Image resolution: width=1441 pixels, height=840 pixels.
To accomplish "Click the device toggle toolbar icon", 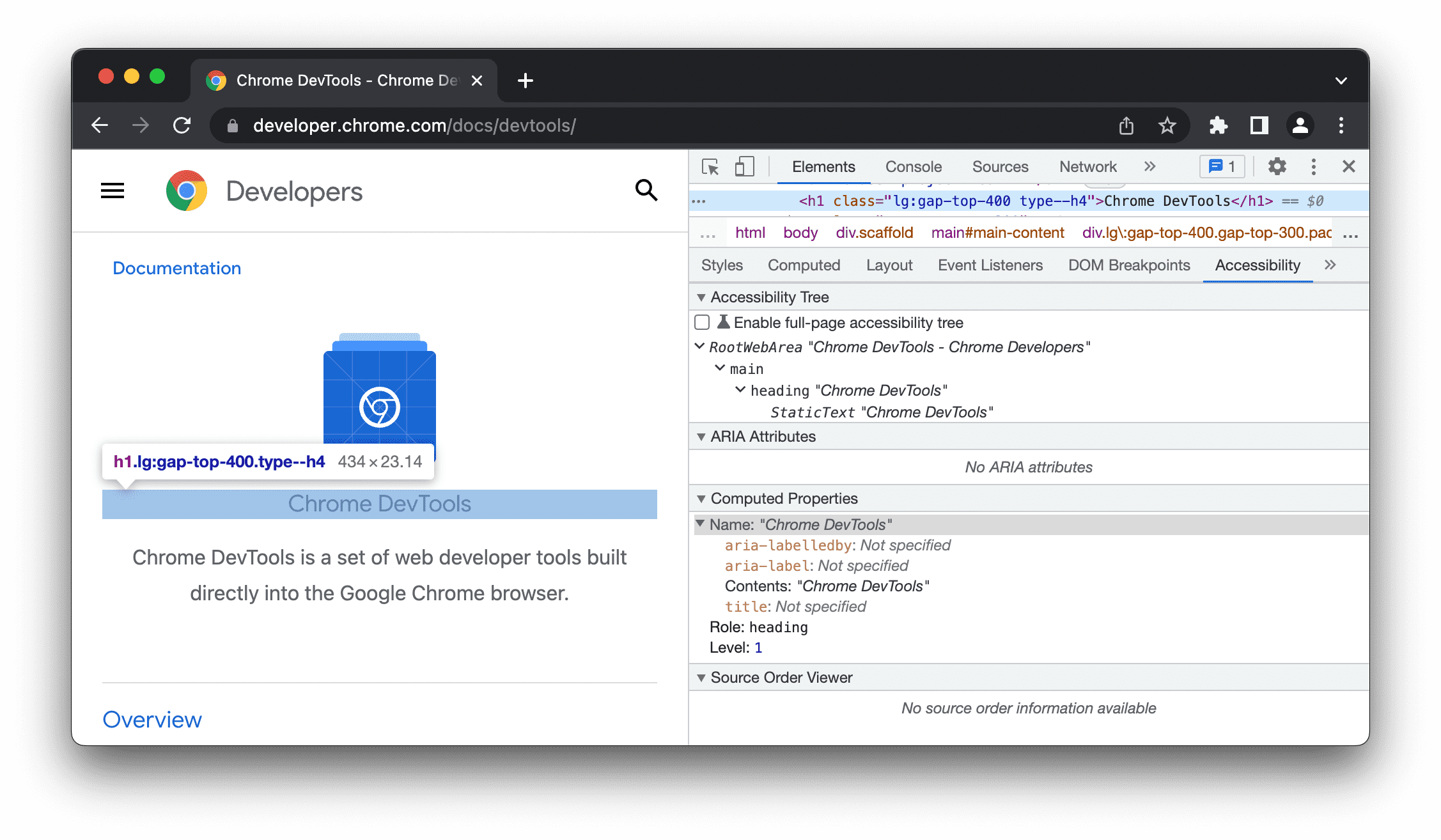I will coord(743,166).
